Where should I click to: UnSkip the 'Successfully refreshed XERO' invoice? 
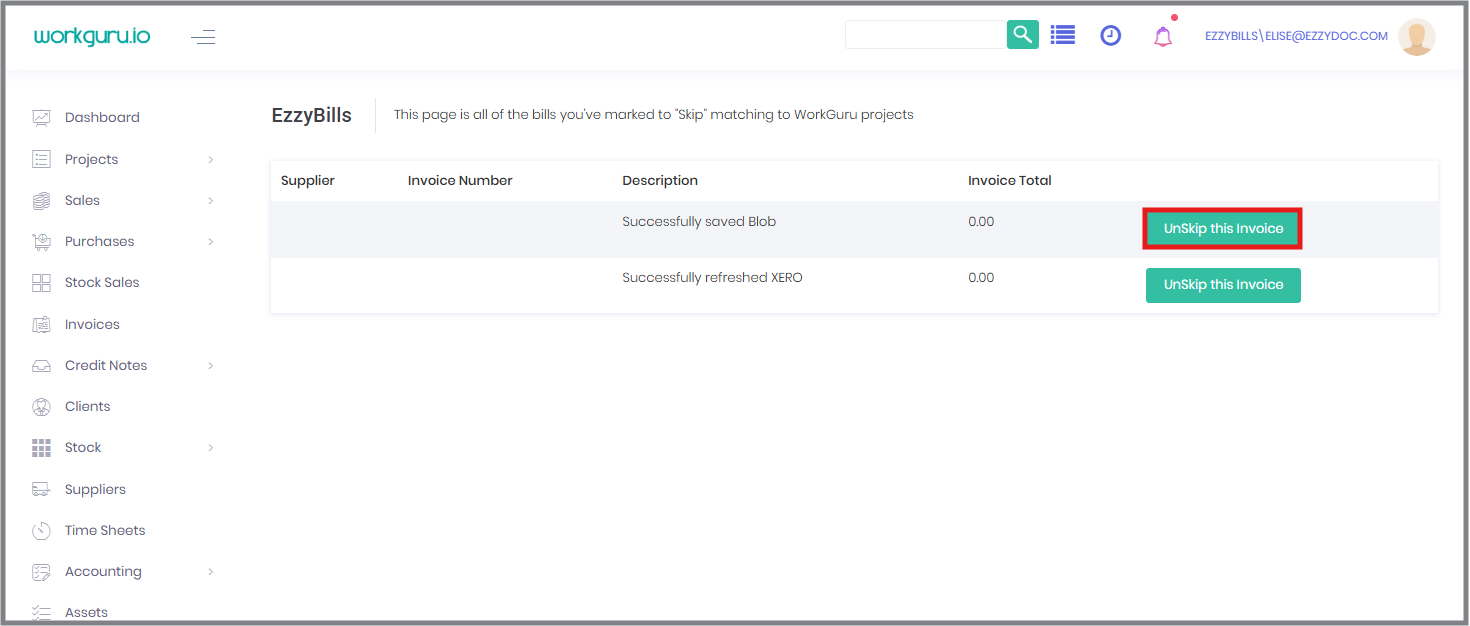tap(1223, 285)
